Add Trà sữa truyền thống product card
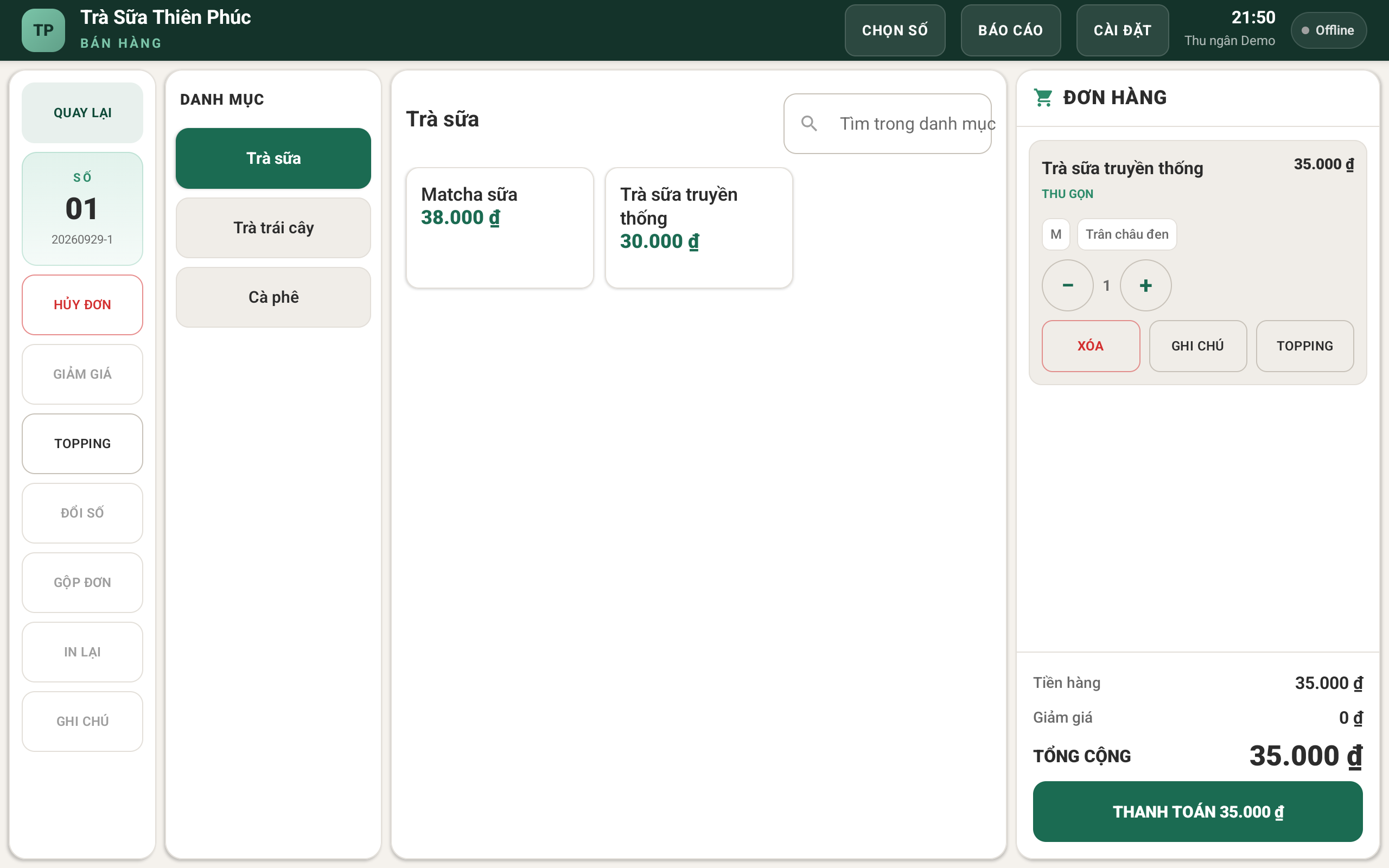Viewport: 1389px width, 868px height. point(699,228)
